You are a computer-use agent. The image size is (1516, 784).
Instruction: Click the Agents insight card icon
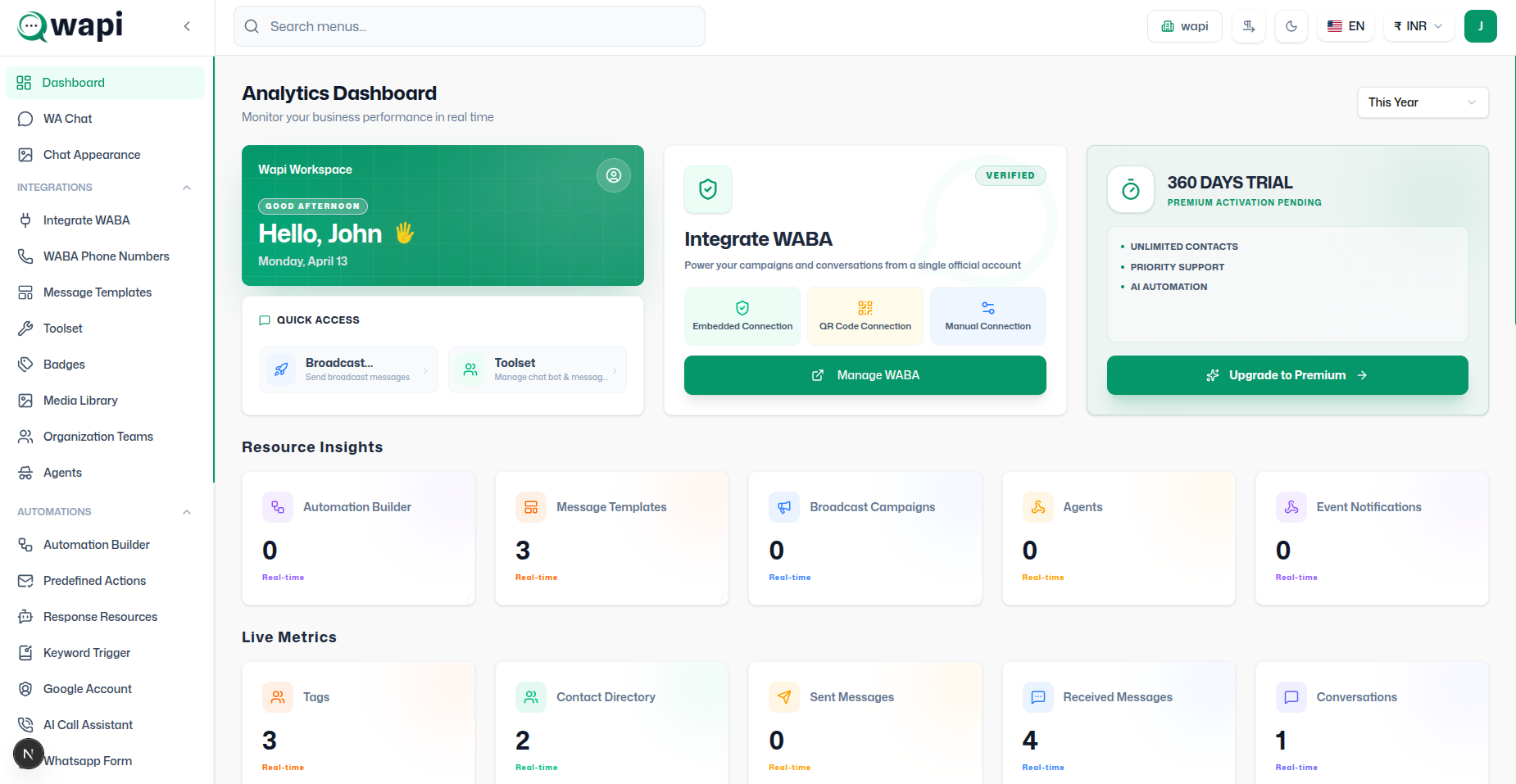[x=1038, y=507]
